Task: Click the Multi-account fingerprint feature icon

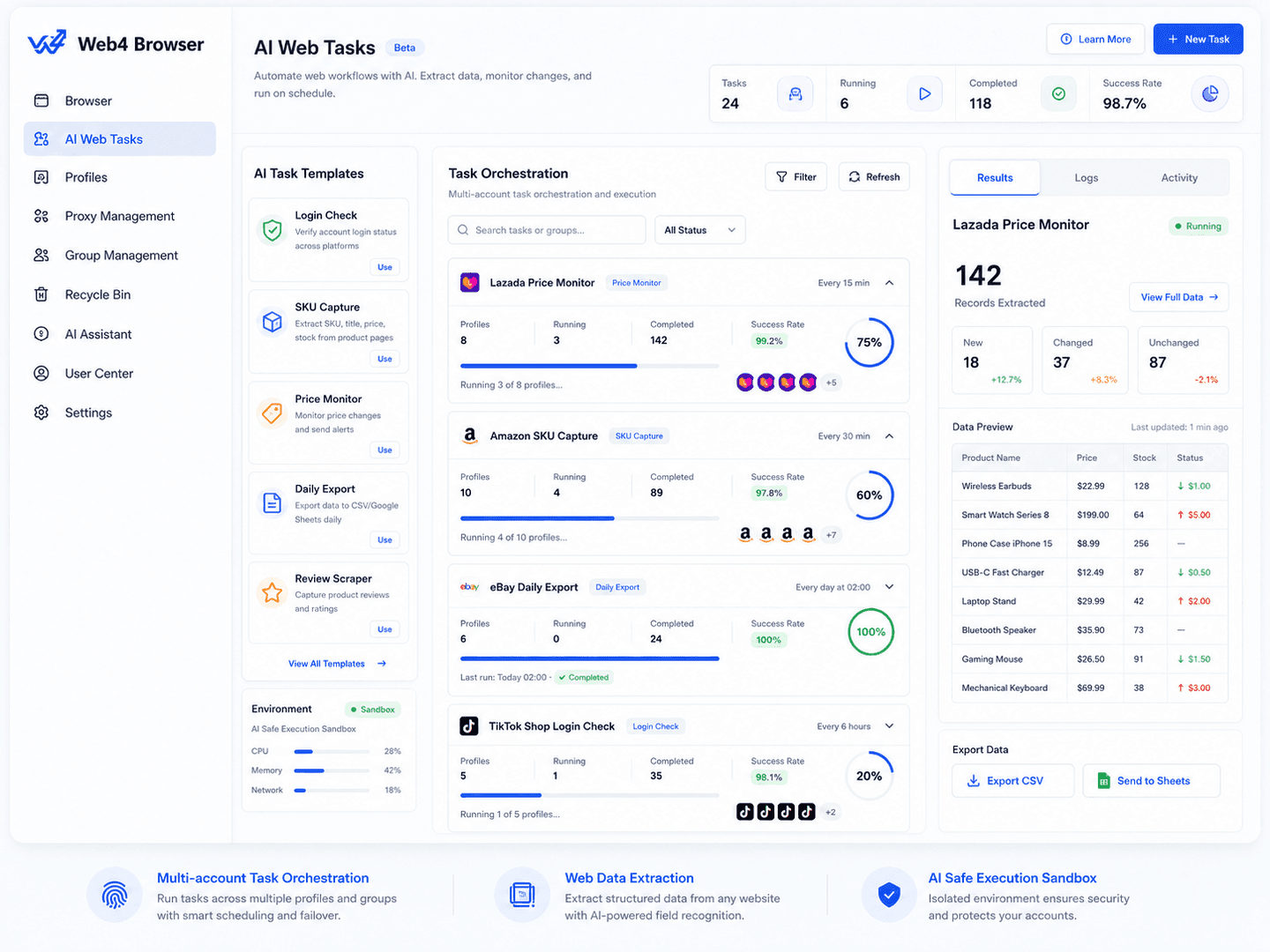Action: 115,896
